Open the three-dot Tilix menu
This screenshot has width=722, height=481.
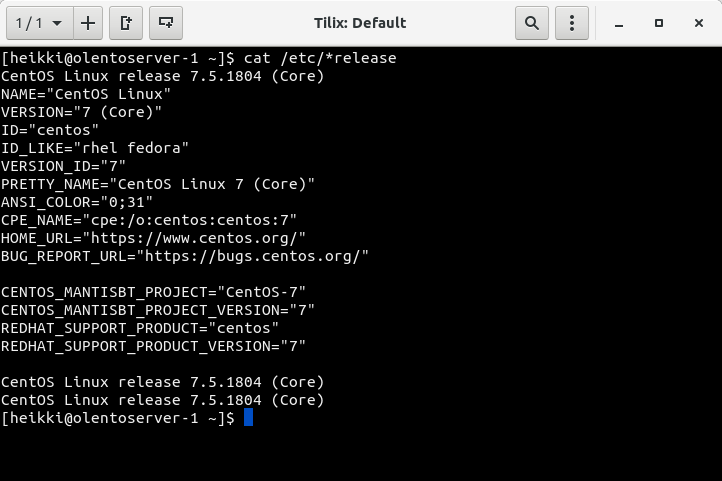572,22
